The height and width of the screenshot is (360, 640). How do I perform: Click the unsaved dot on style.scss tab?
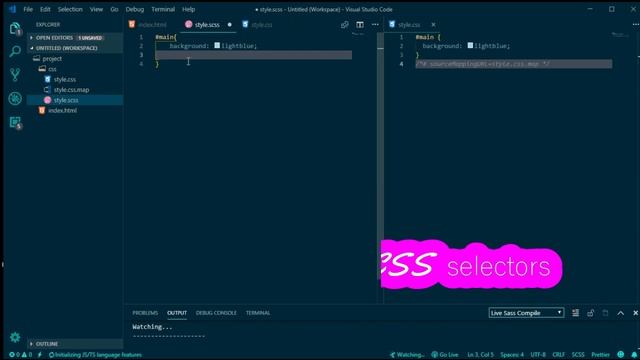[229, 25]
